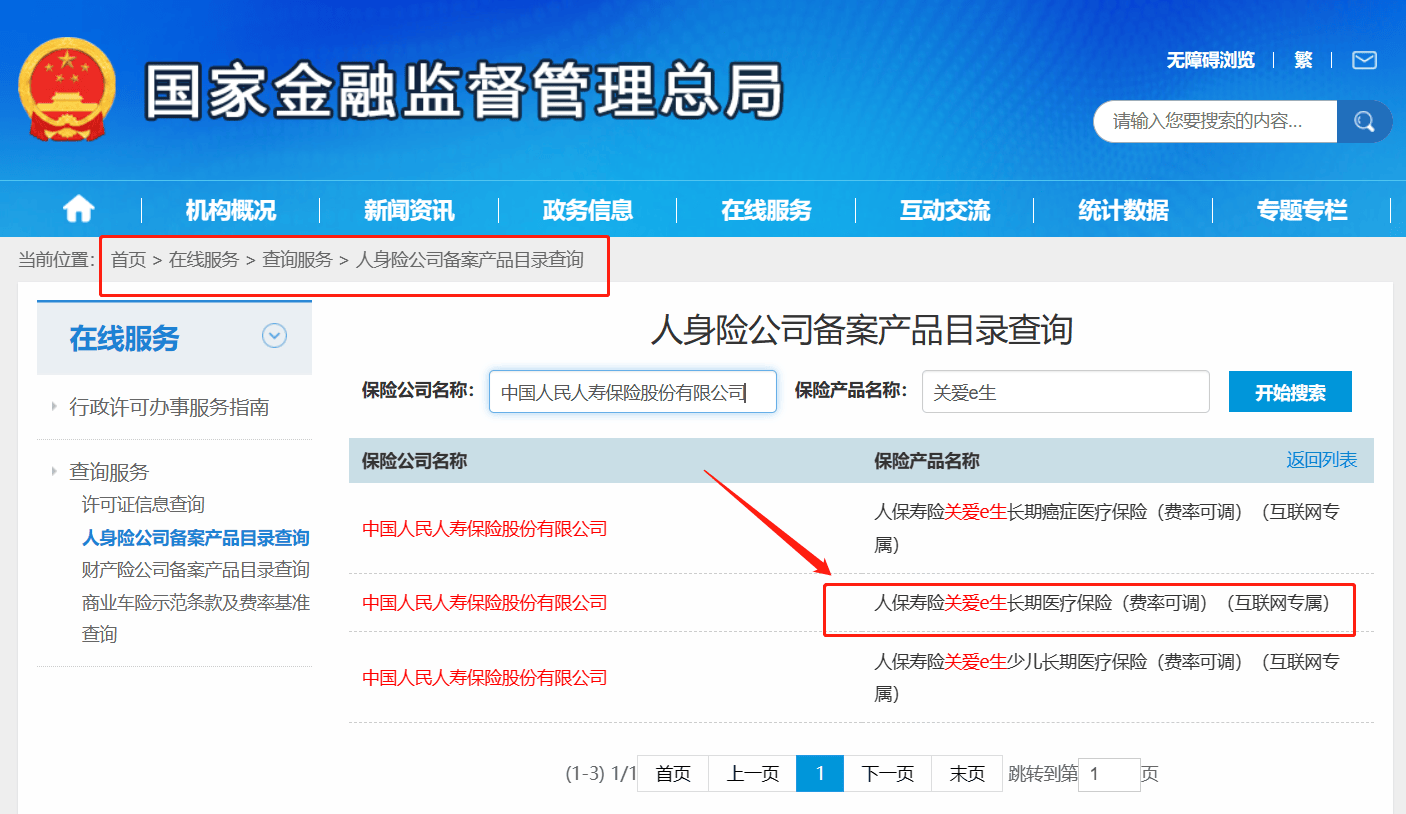Click 返回列表 link
Image resolution: width=1406 pixels, height=814 pixels.
click(x=1322, y=460)
